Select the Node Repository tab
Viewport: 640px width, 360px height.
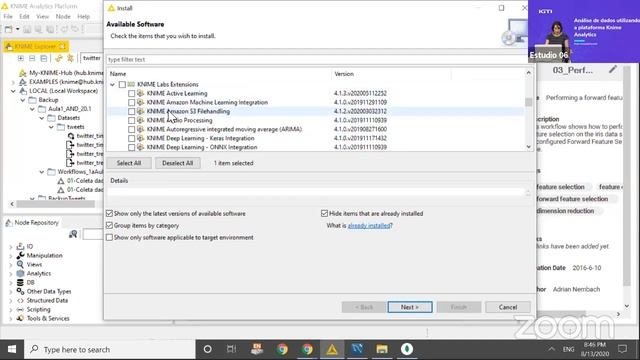33,222
